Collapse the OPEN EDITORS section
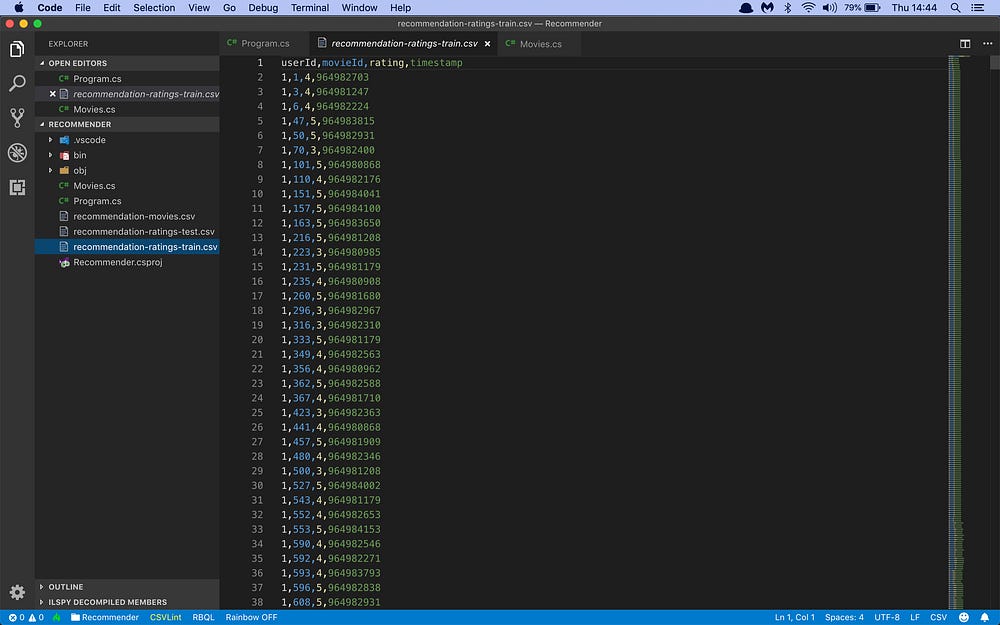Screen dimensions: 1000x625 pyautogui.click(x=77, y=63)
